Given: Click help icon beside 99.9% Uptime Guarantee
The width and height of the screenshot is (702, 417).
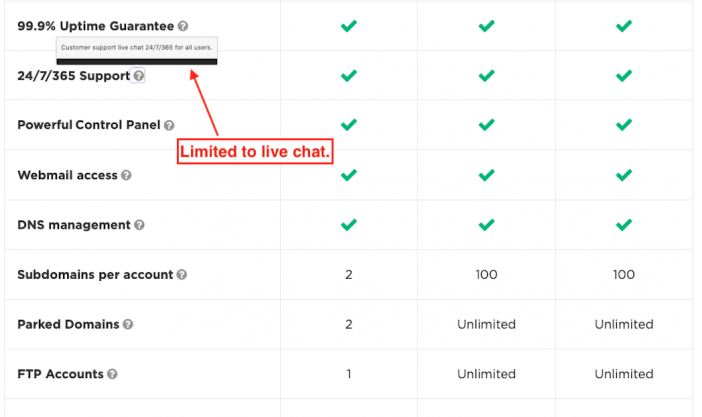Looking at the screenshot, I should pos(183,26).
